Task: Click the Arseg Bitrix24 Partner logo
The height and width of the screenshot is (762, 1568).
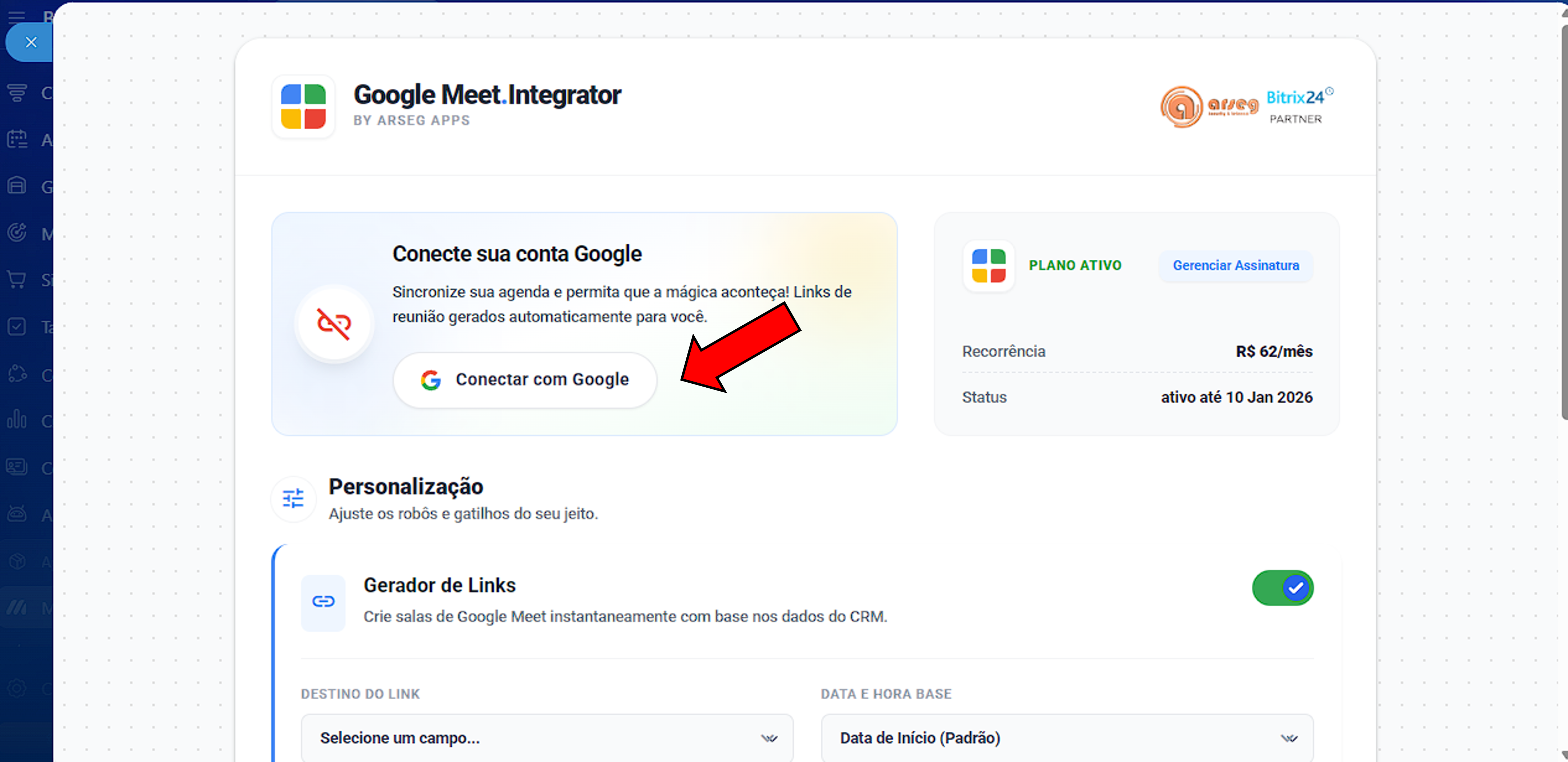Action: (x=1246, y=107)
